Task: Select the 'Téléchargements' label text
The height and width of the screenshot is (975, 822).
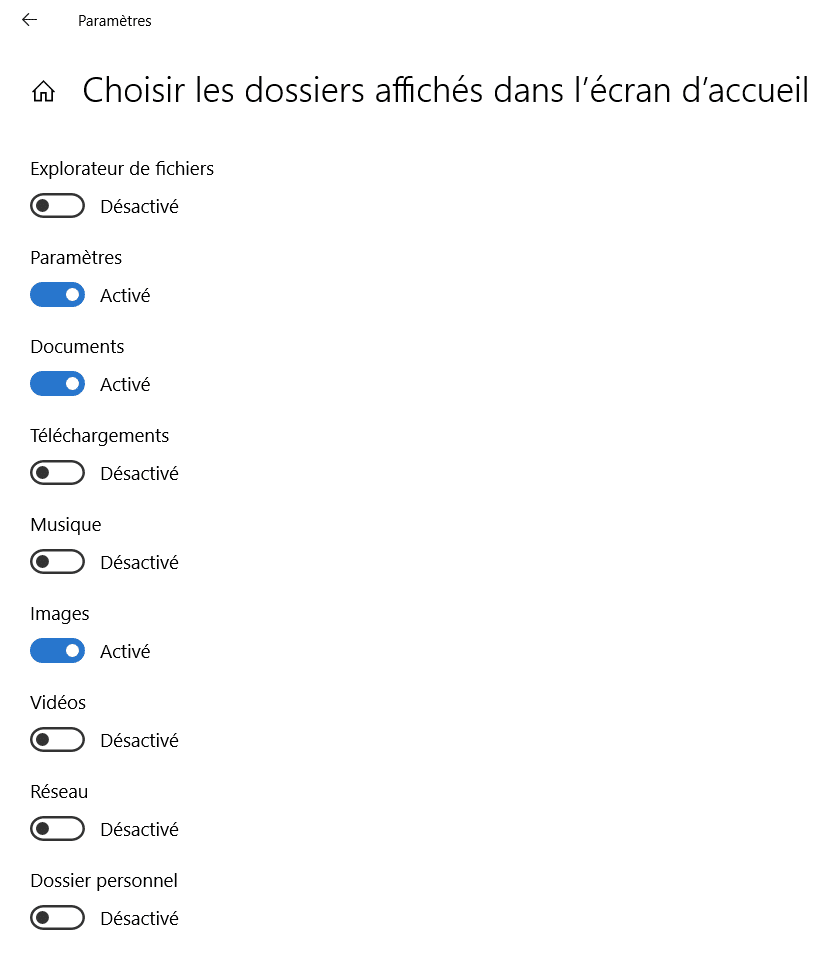Action: pyautogui.click(x=100, y=436)
